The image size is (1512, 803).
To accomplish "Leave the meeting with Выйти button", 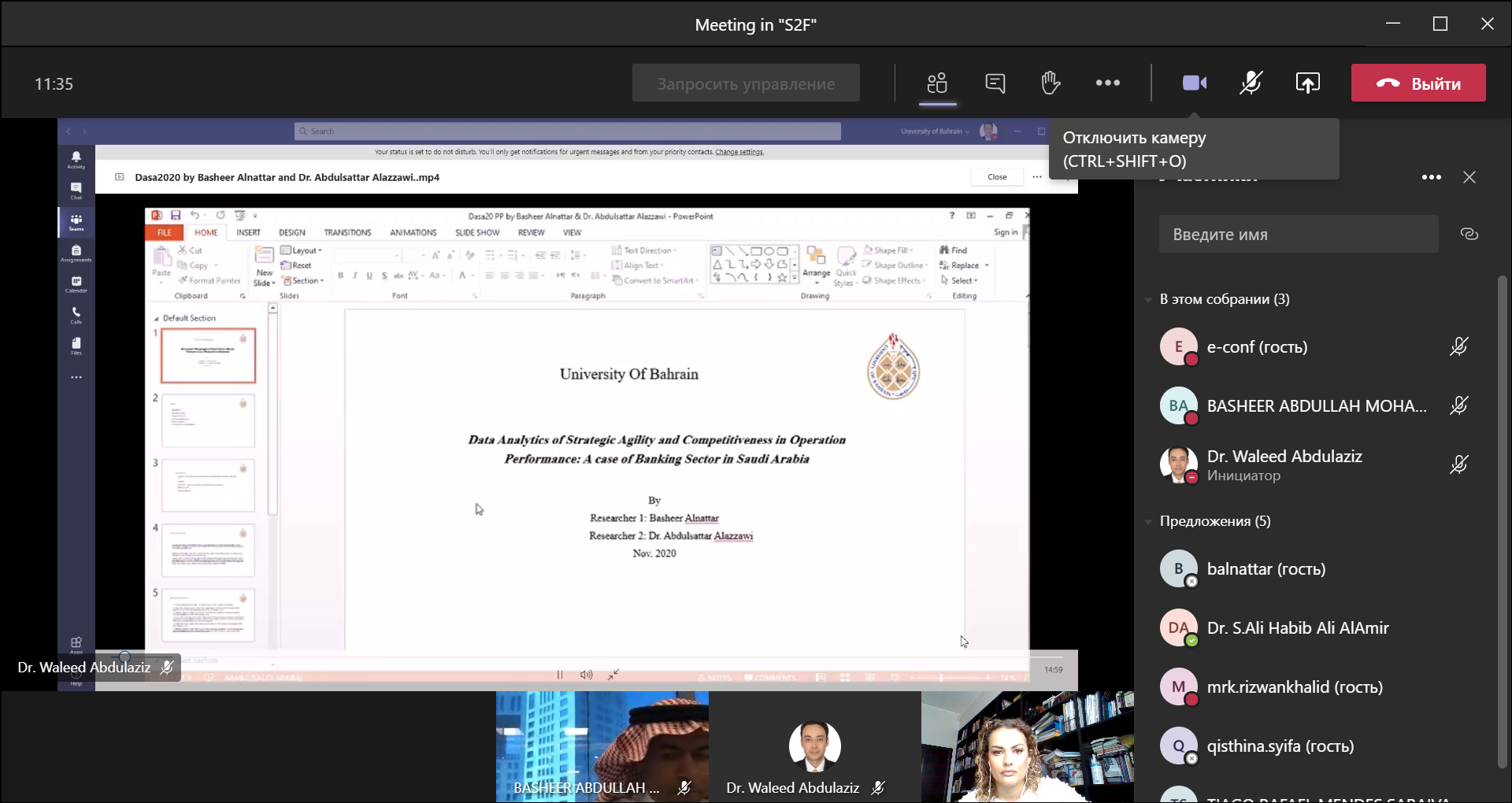I will [1418, 83].
